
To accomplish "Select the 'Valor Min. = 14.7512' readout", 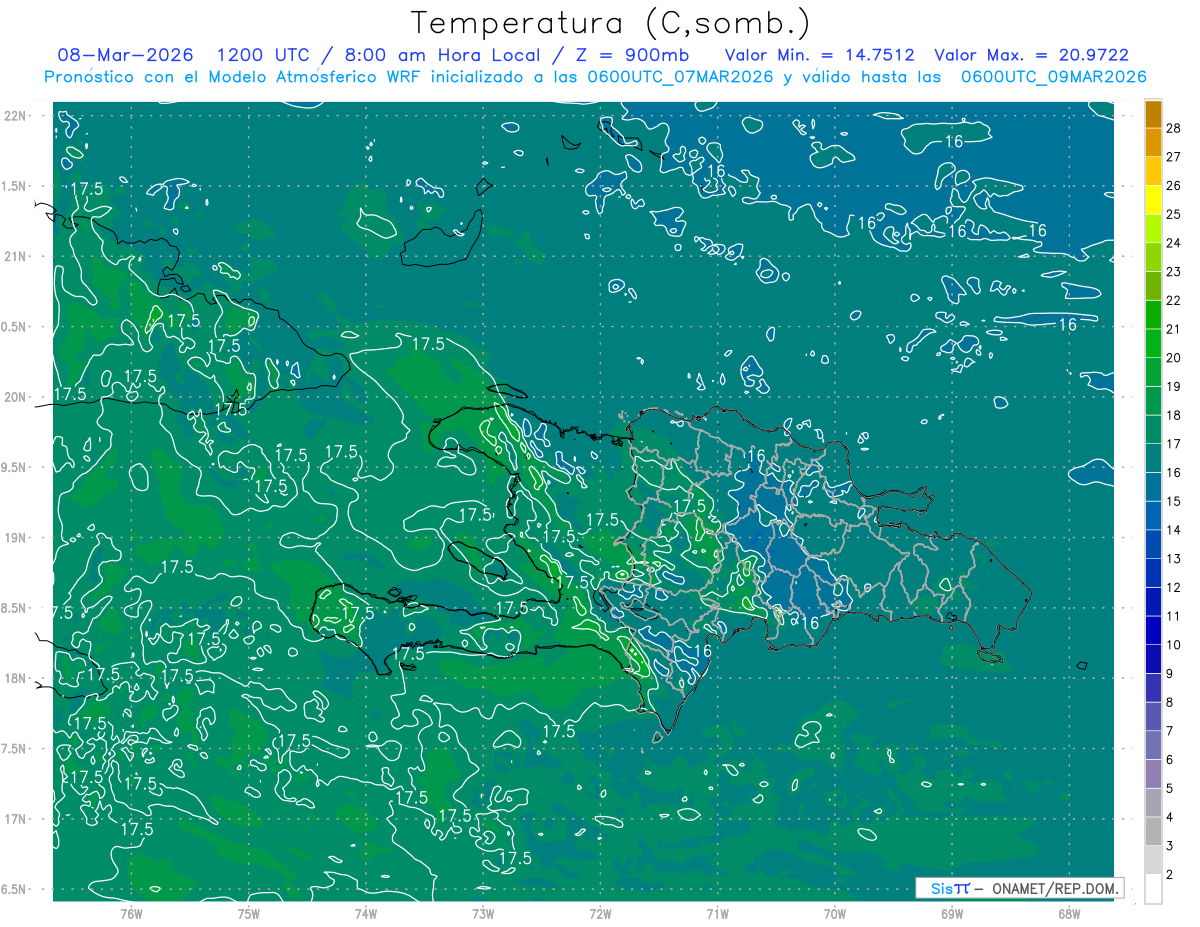I will point(819,55).
